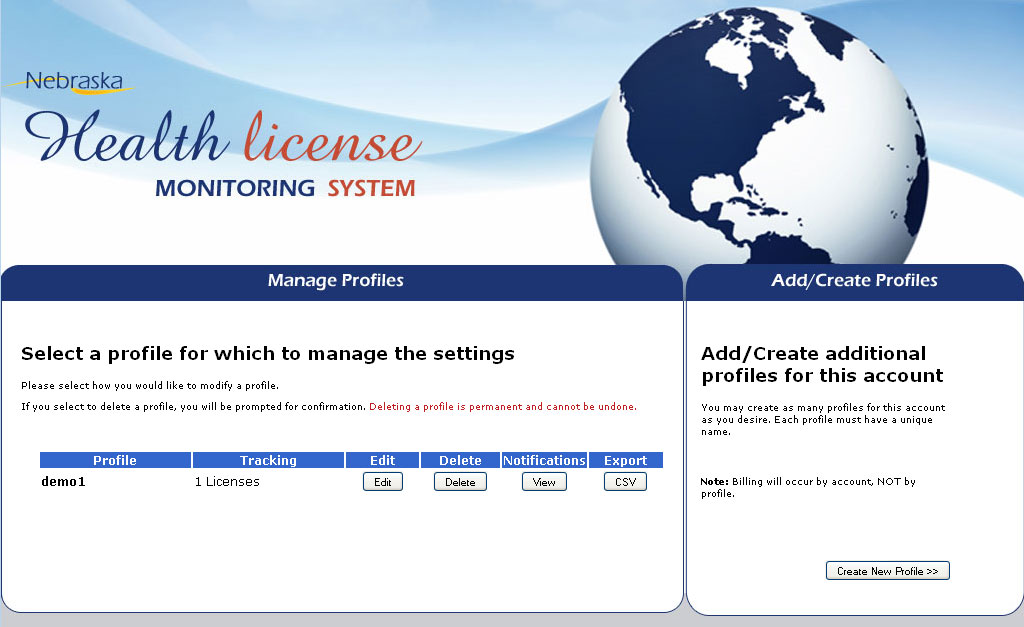This screenshot has height=627, width=1024.
Task: Click the '1 Licenses' tracking cell
Action: point(227,482)
